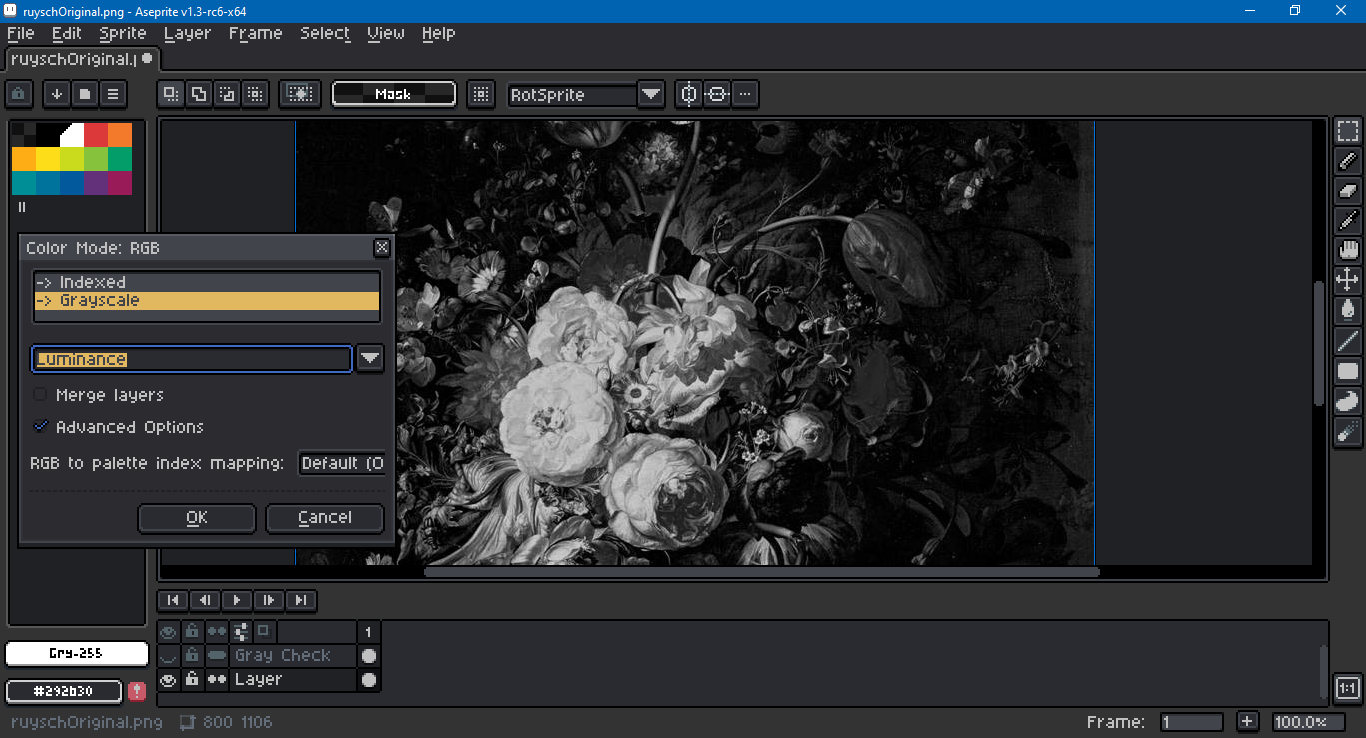Click the palette lock icon

[20, 94]
